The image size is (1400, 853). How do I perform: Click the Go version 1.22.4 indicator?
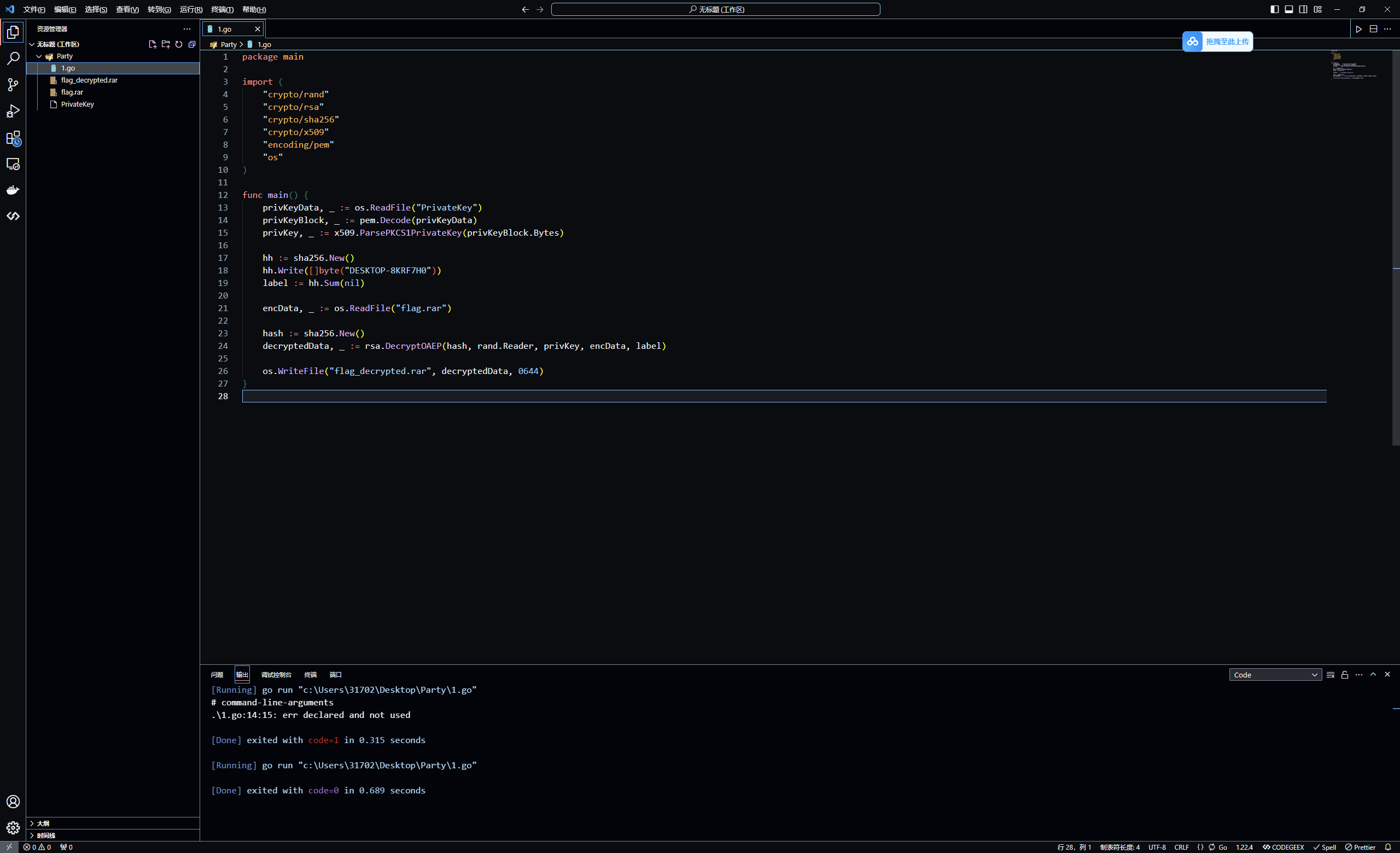[x=1244, y=848]
